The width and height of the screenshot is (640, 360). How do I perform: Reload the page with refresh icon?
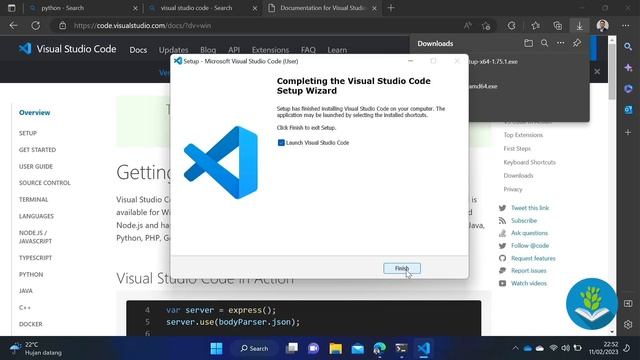[x=36, y=25]
